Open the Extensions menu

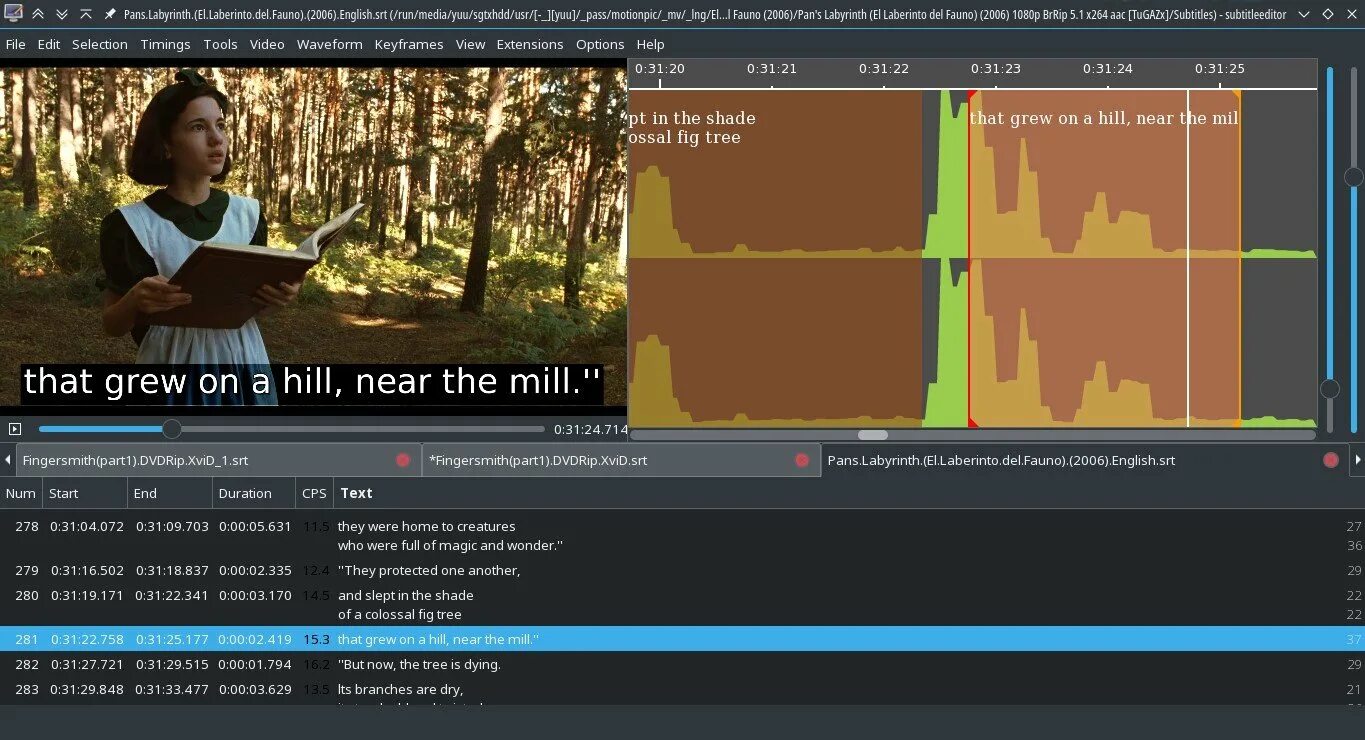[x=530, y=44]
